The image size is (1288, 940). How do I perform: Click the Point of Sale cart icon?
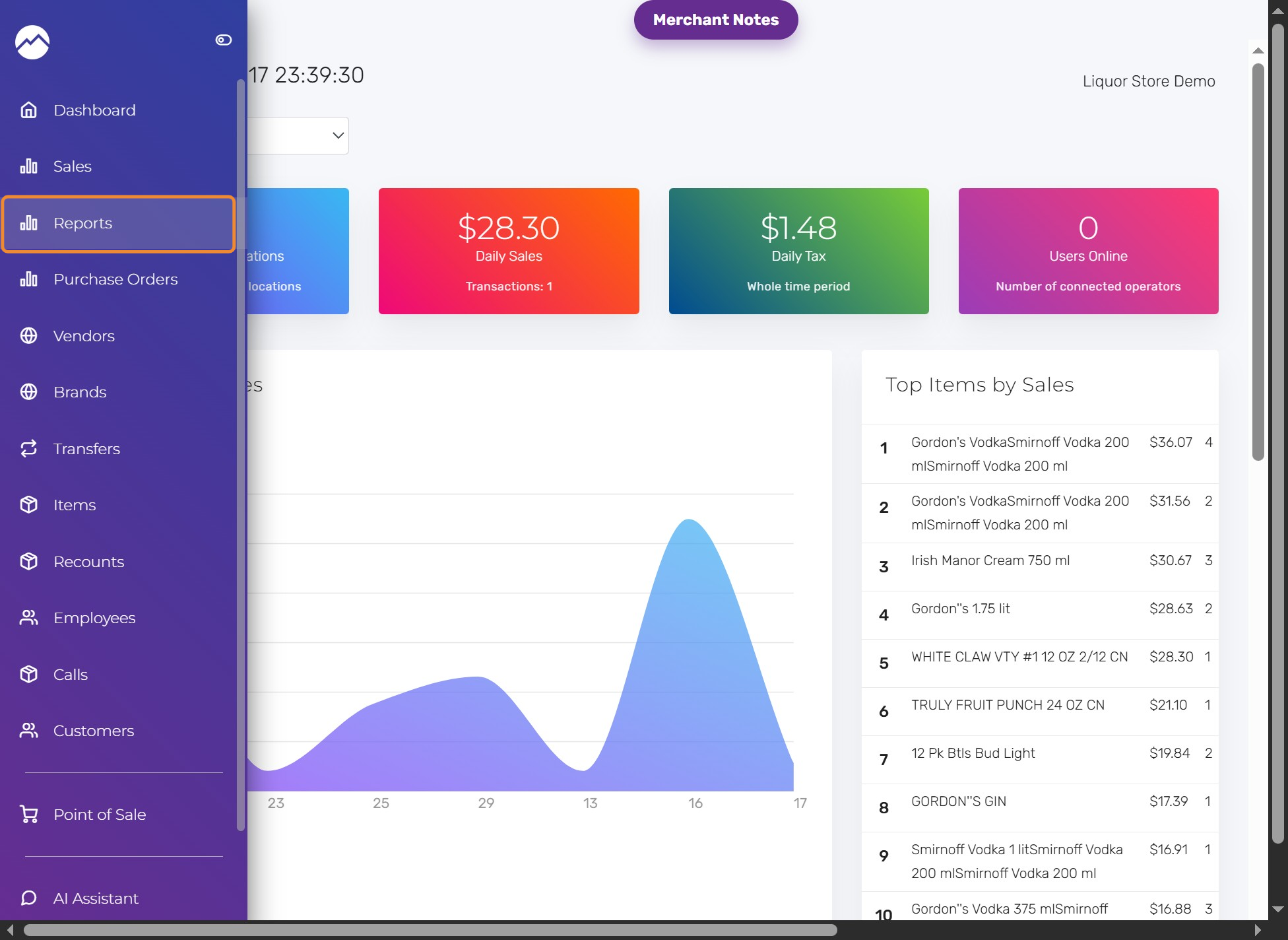(29, 815)
